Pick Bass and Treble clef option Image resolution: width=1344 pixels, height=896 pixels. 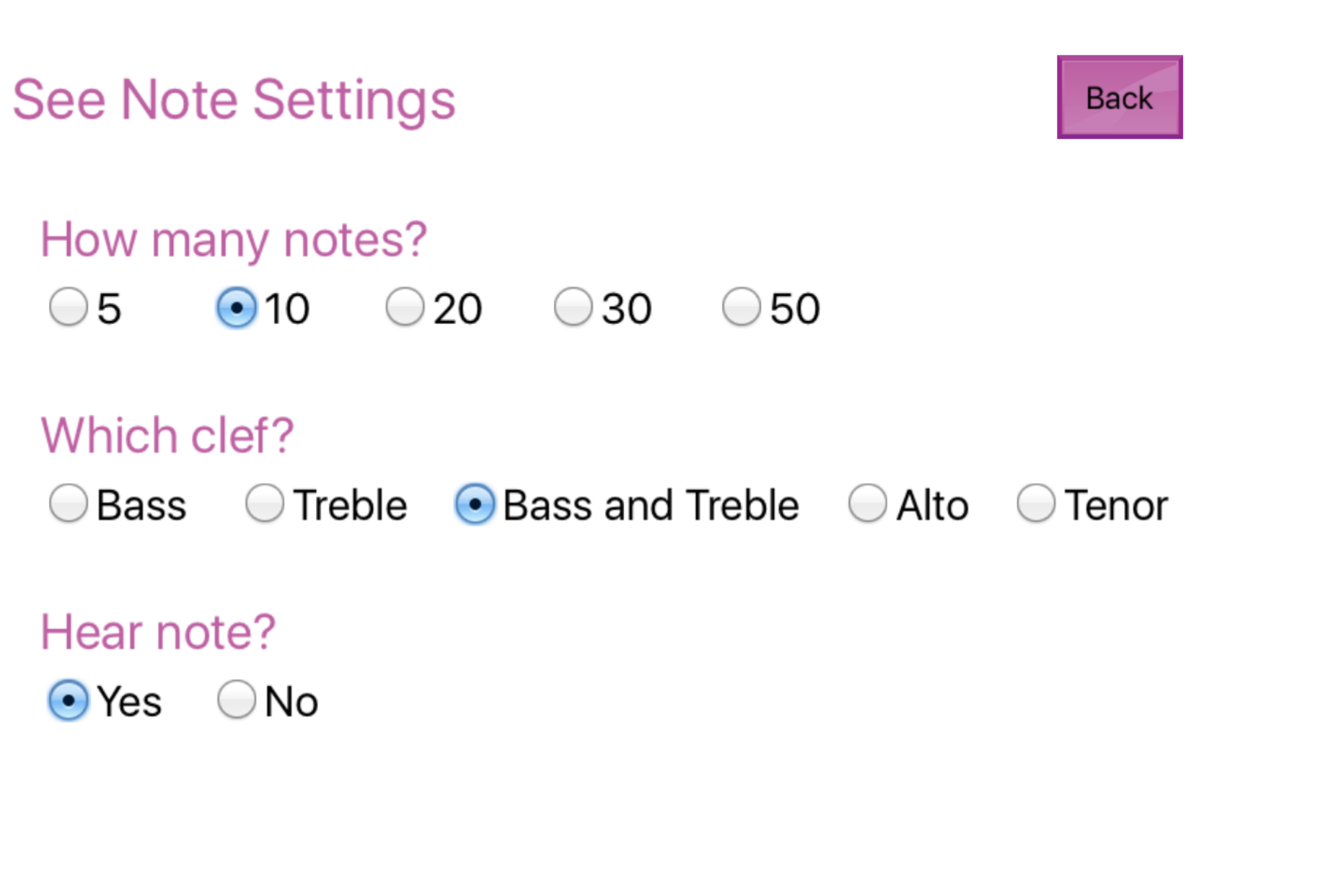[x=475, y=504]
